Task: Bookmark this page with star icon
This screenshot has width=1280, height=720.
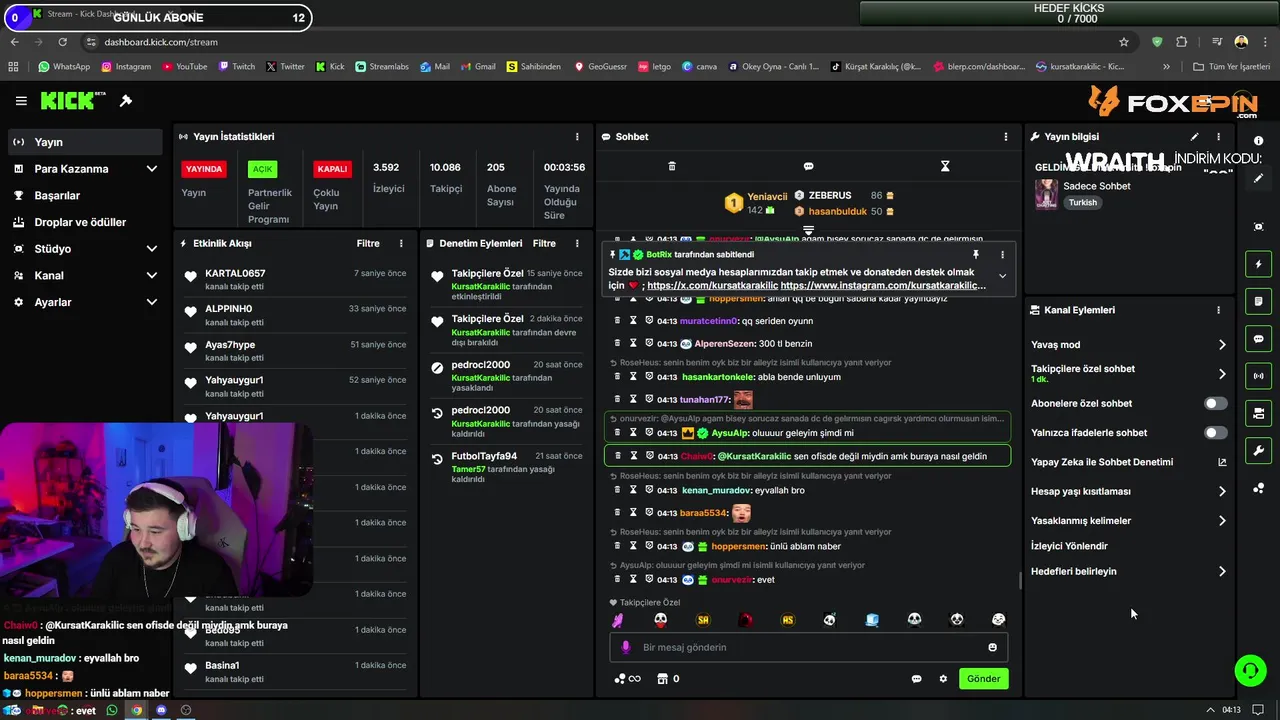Action: 1124,42
